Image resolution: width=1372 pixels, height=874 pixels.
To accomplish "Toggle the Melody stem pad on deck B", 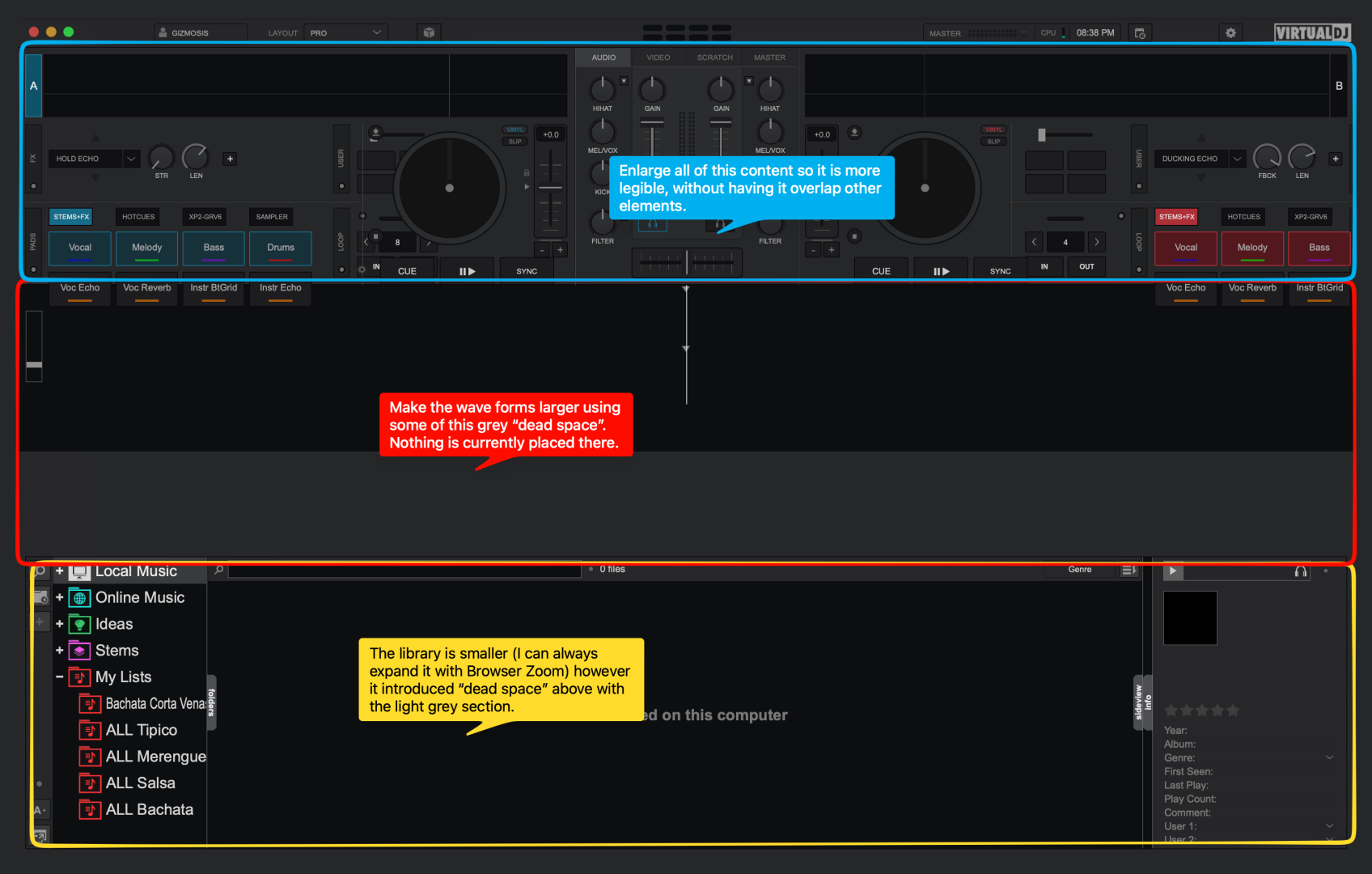I will click(x=1252, y=248).
